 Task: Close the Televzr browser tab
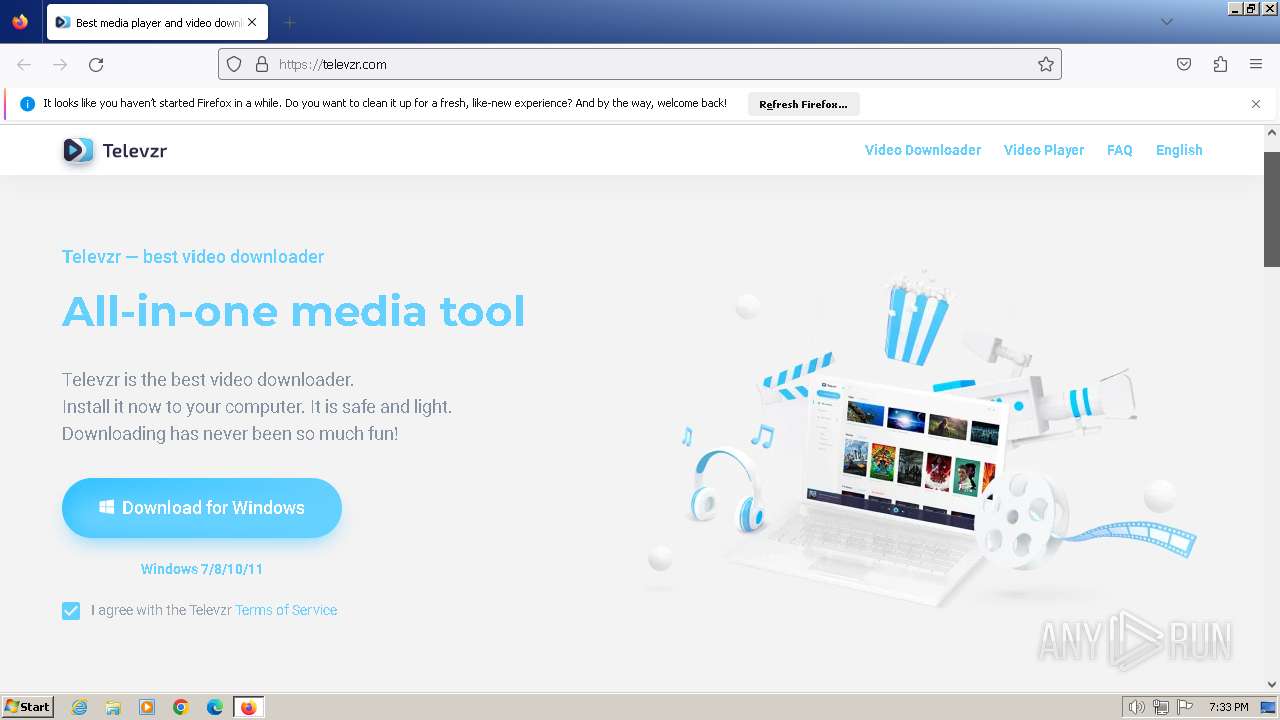251,22
